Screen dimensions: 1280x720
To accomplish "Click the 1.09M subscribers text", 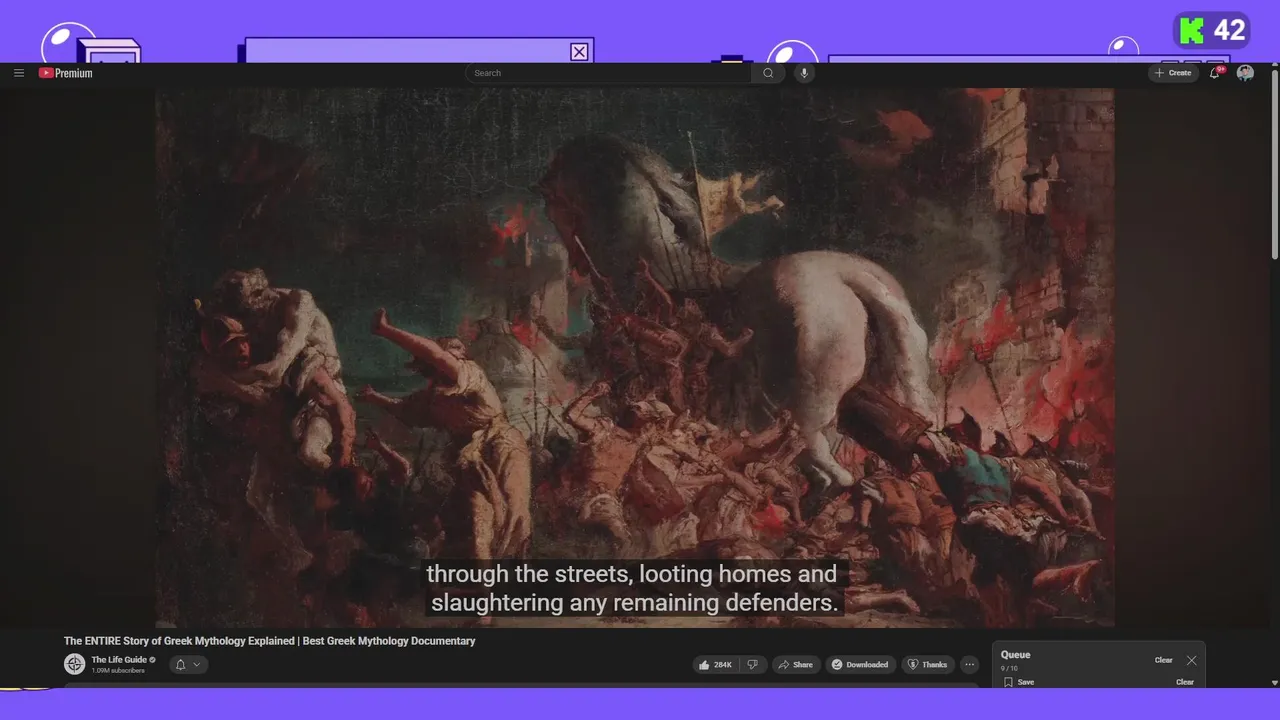I will (x=118, y=671).
